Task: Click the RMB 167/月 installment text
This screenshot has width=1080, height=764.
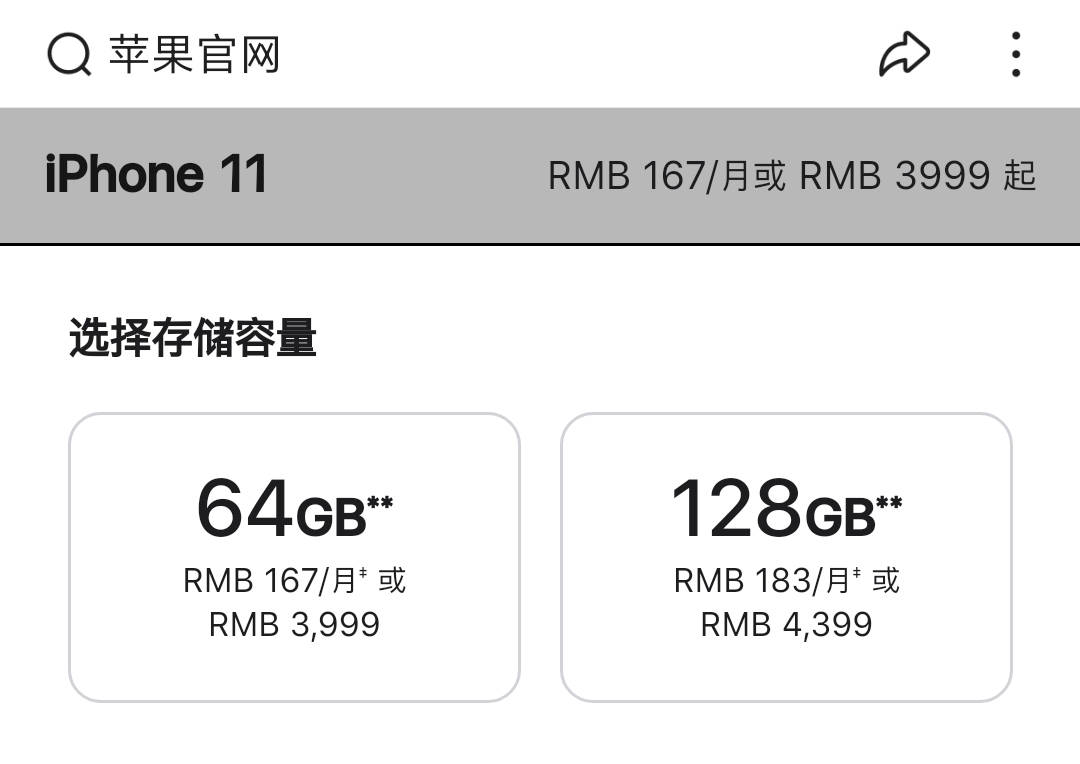Action: tap(269, 580)
